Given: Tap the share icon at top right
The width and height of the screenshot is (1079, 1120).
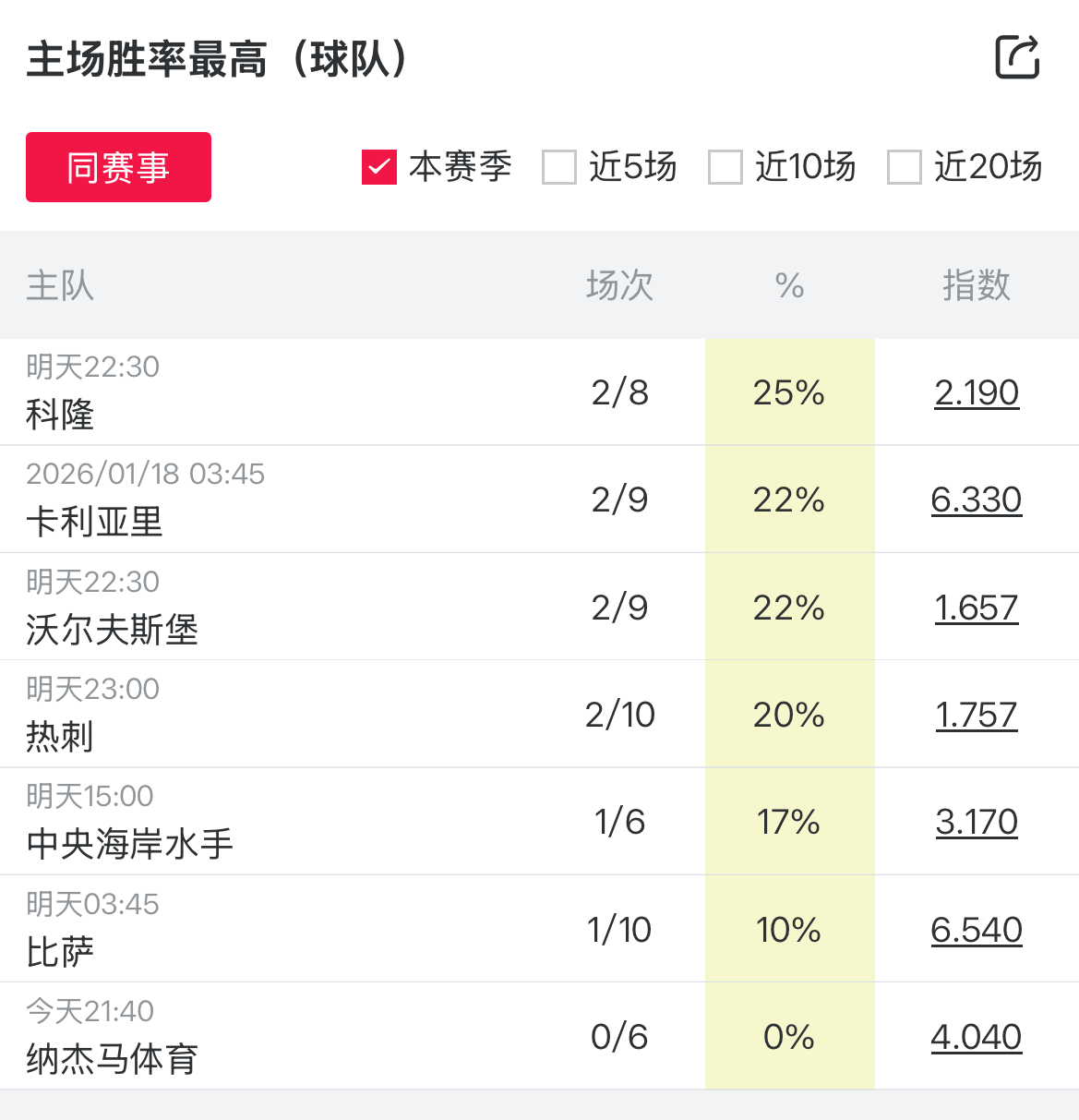Looking at the screenshot, I should tap(1017, 57).
